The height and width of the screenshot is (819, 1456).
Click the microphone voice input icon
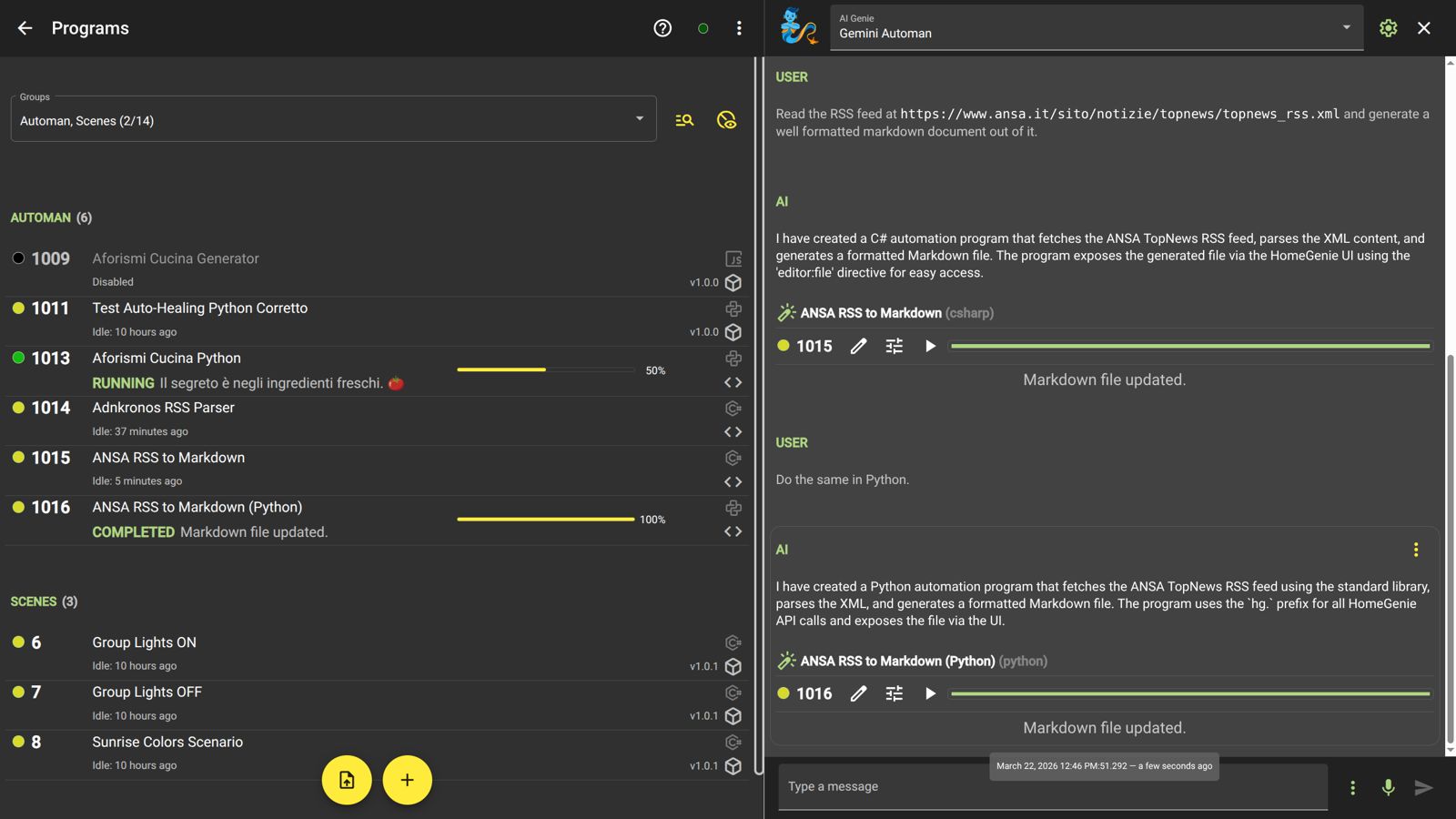pyautogui.click(x=1388, y=787)
